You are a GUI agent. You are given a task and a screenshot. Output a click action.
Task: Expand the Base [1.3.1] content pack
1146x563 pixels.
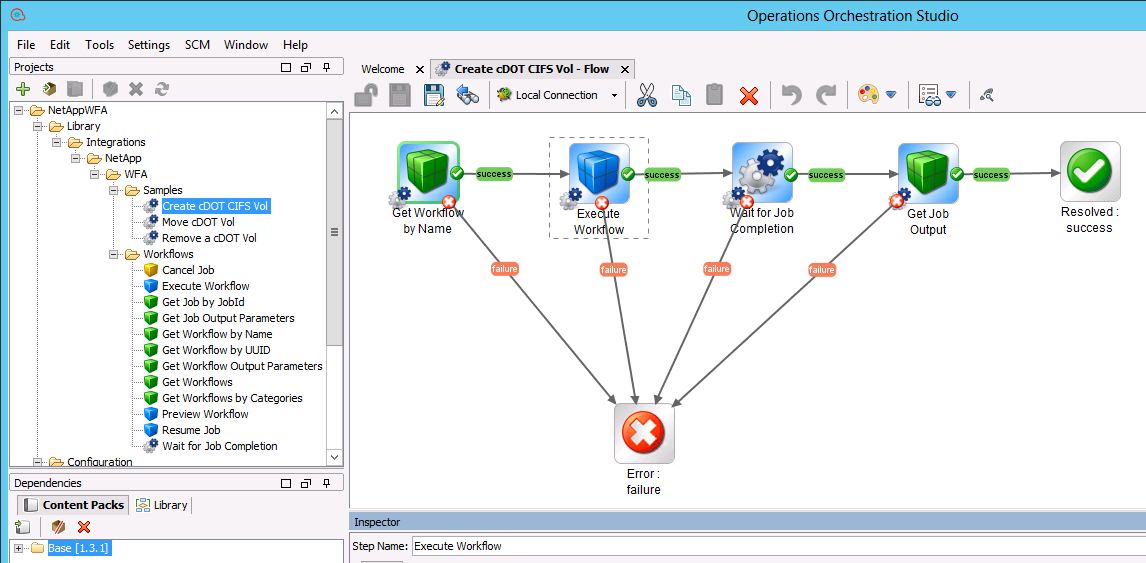[x=18, y=548]
